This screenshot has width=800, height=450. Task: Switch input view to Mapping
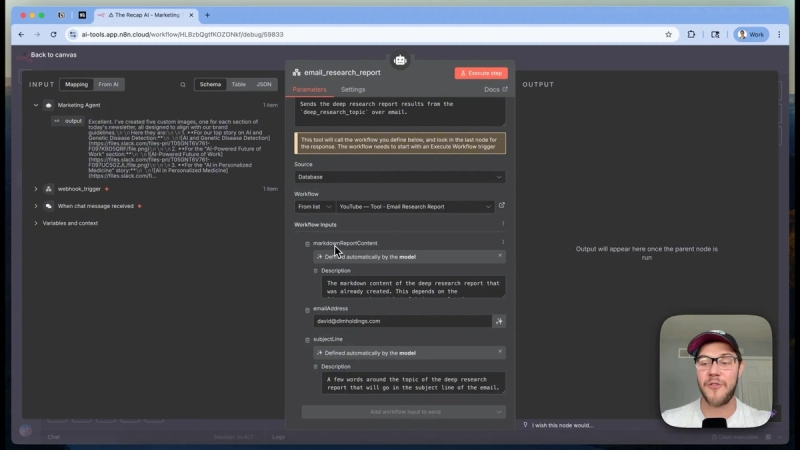coord(77,84)
